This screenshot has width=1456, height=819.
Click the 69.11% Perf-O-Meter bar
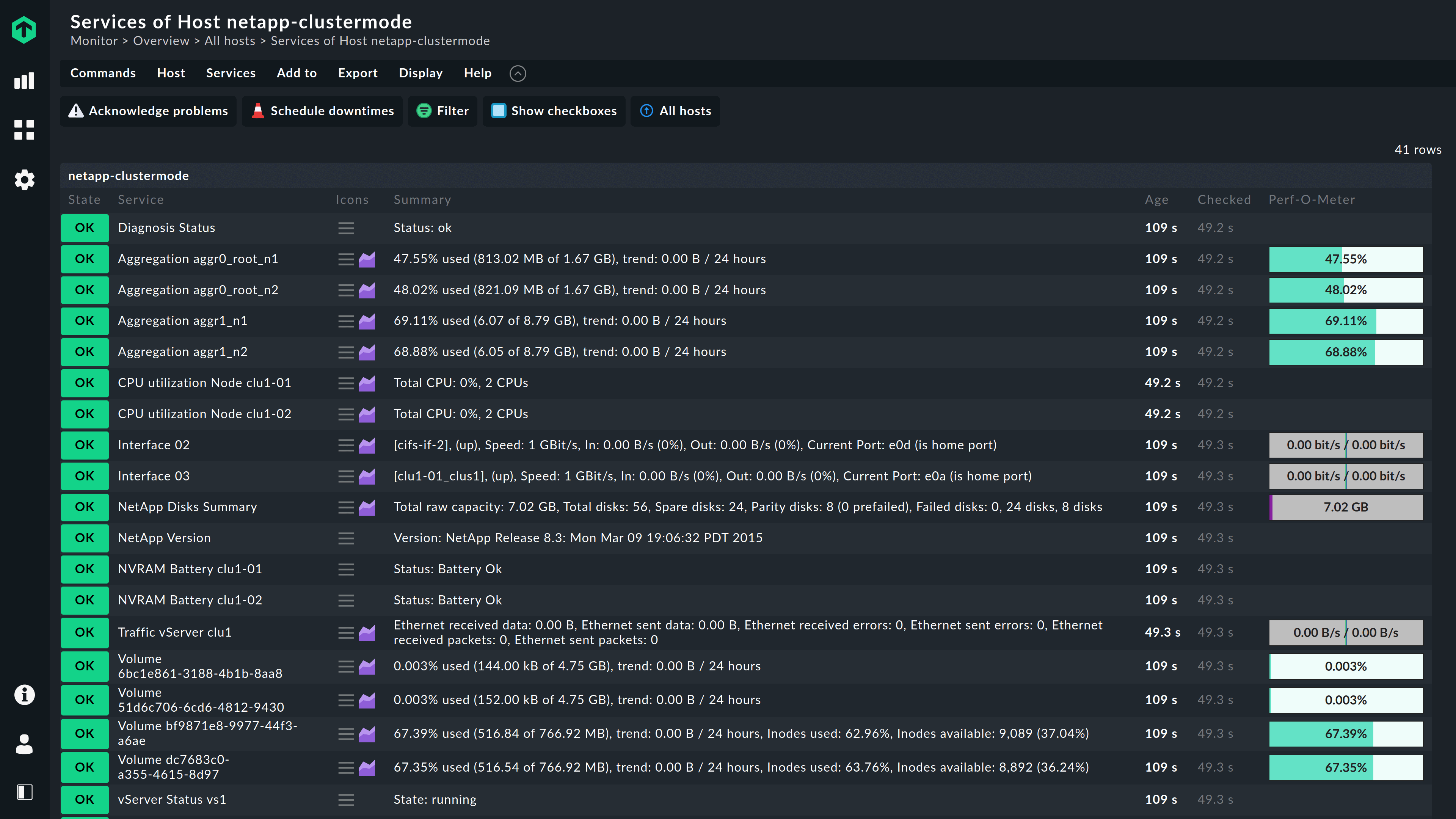(x=1346, y=321)
